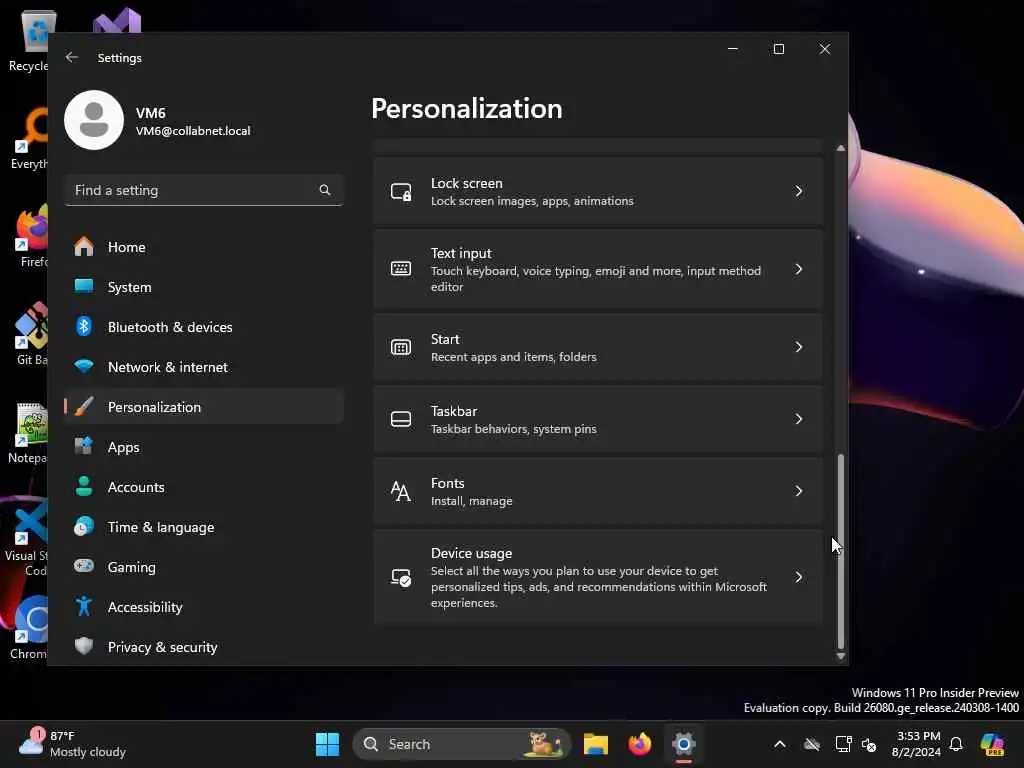Click the Bluetooth icon in sidebar

(84, 327)
